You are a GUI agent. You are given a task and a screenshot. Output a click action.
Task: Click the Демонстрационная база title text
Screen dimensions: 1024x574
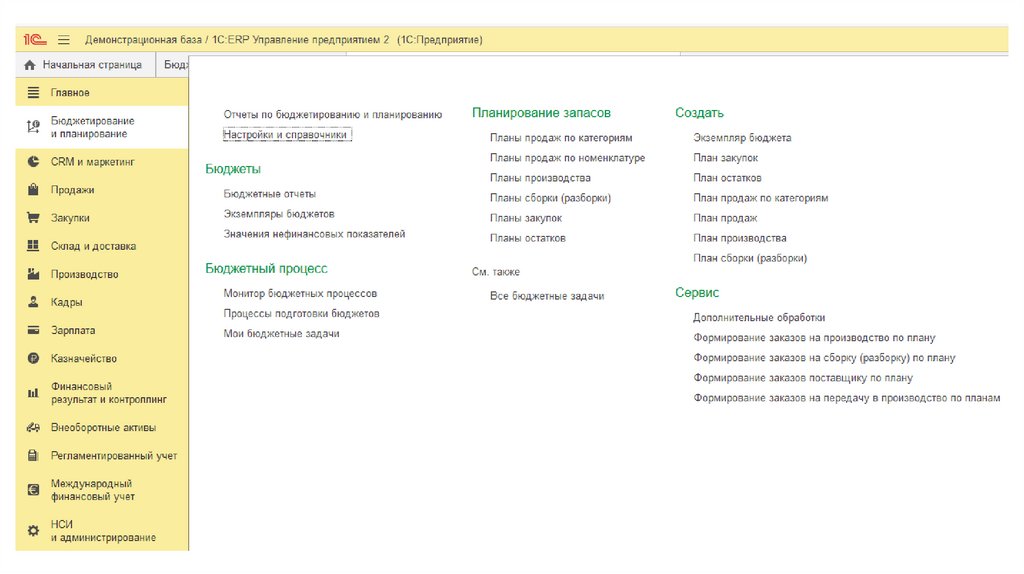pyautogui.click(x=143, y=40)
